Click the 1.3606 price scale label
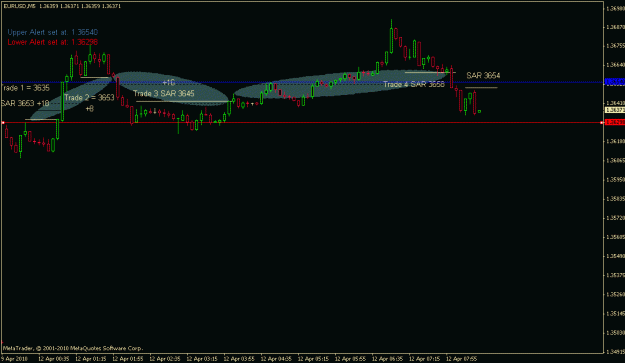The image size is (625, 363). (x=615, y=160)
